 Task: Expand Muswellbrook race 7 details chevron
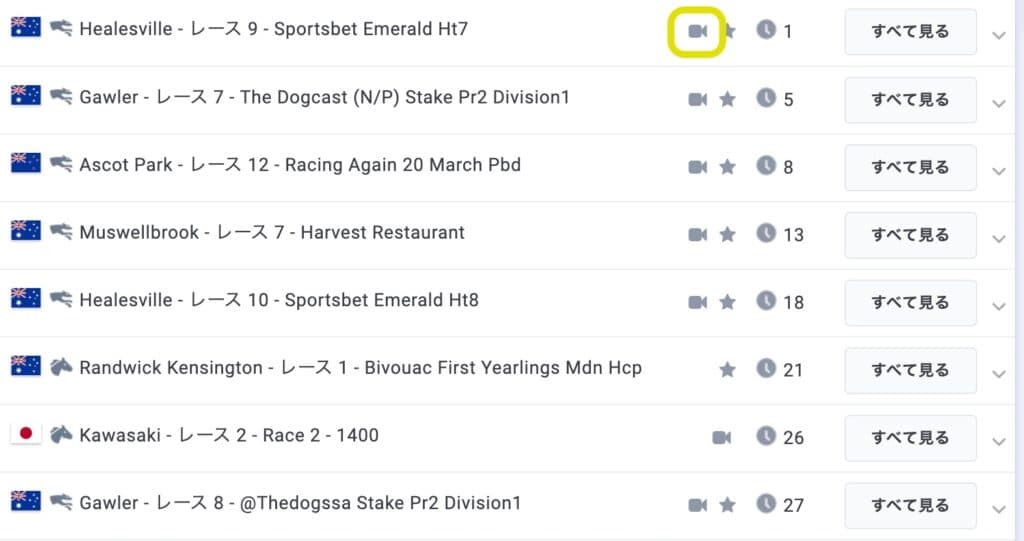[999, 238]
